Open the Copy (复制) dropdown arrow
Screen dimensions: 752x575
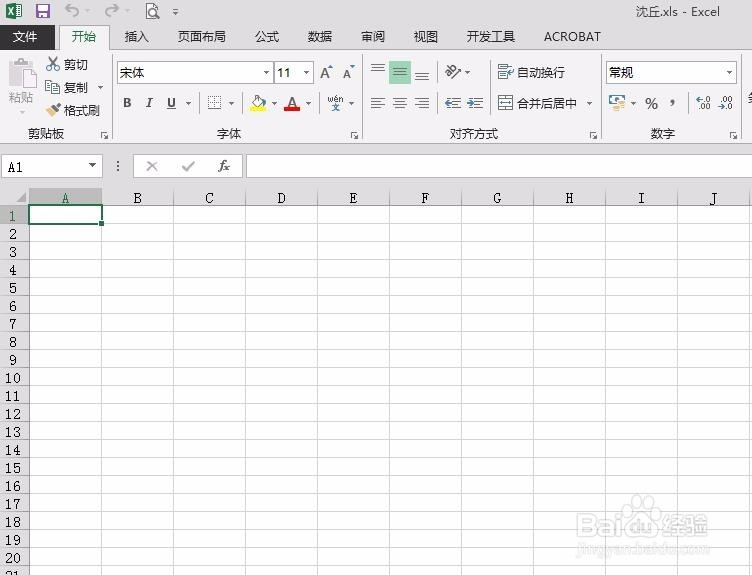click(100, 87)
